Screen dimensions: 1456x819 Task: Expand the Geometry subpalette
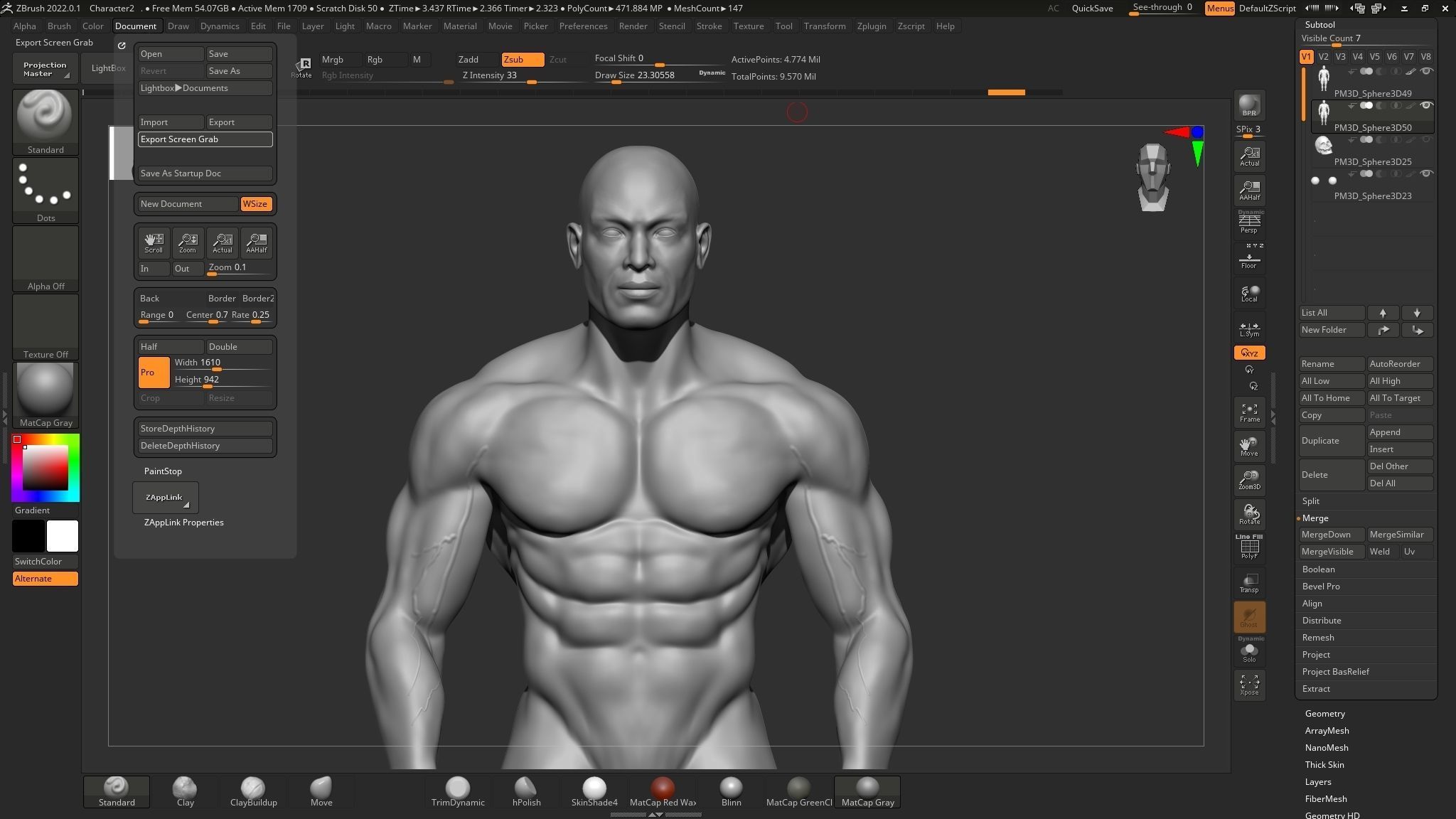click(x=1324, y=714)
